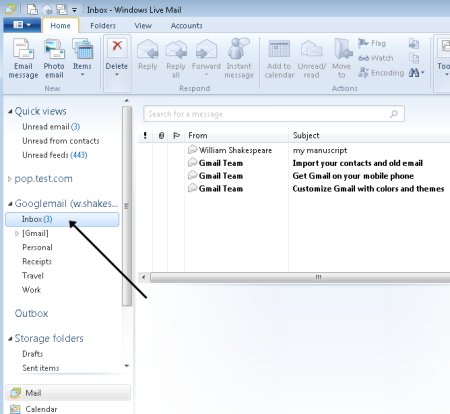Screen dimensions: 450x414
Task: Open the quick access toolbar customize arrow
Action: tap(75, 10)
